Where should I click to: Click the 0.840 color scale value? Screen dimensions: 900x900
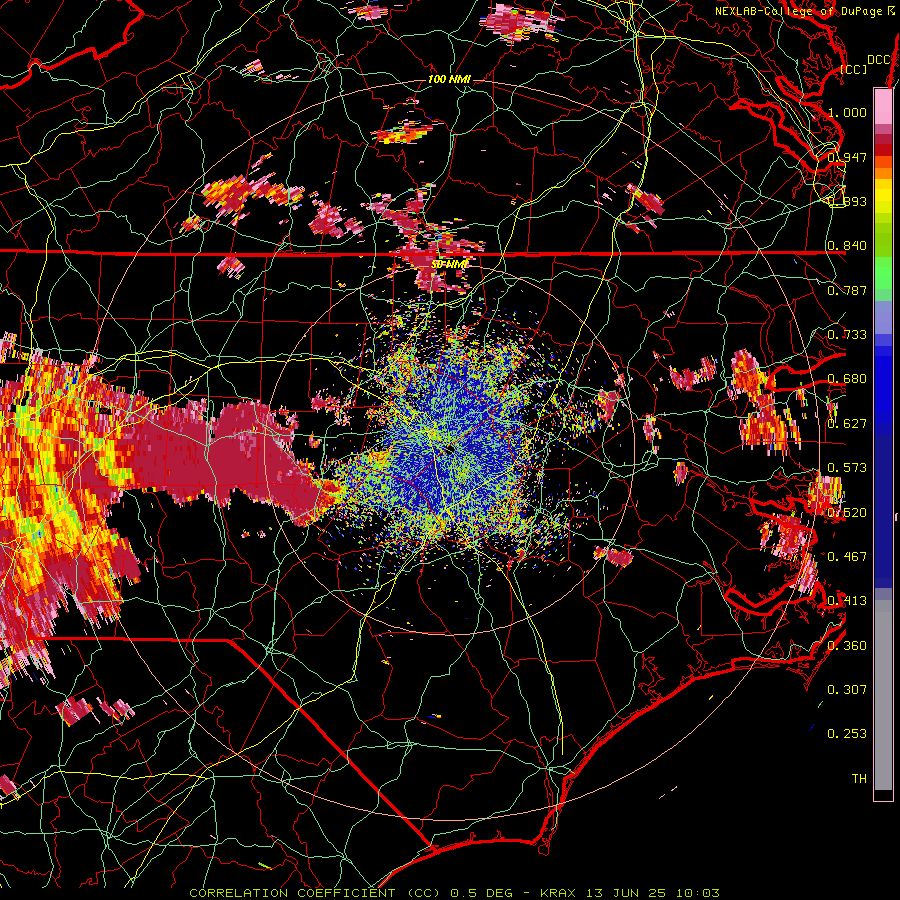(x=847, y=246)
